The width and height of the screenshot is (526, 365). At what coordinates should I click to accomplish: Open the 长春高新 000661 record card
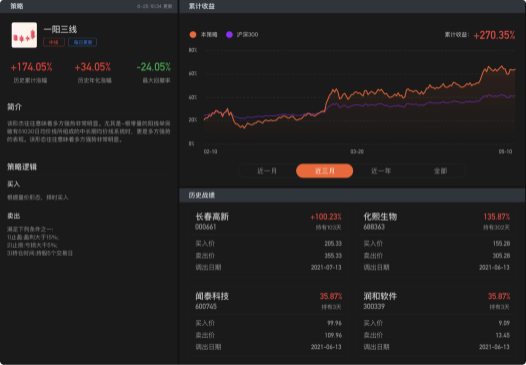pos(268,242)
